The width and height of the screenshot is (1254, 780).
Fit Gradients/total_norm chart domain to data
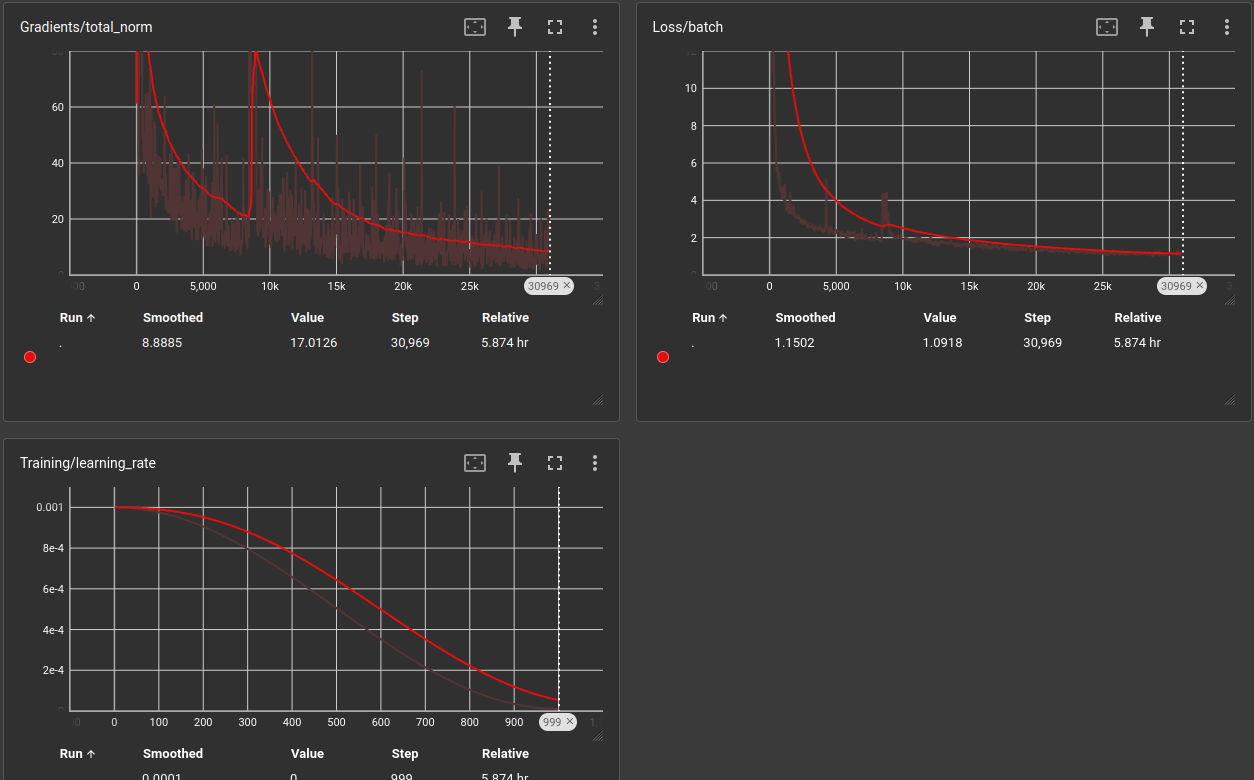[x=474, y=27]
